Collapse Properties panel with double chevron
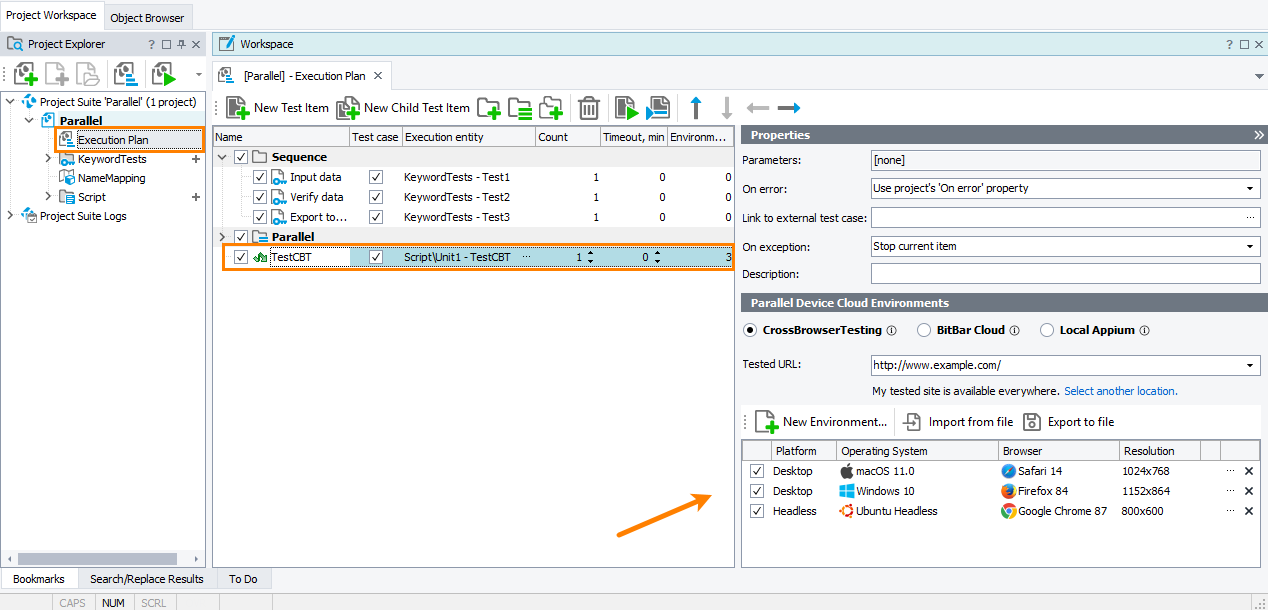Screen dimensions: 1268x610 pyautogui.click(x=1259, y=135)
